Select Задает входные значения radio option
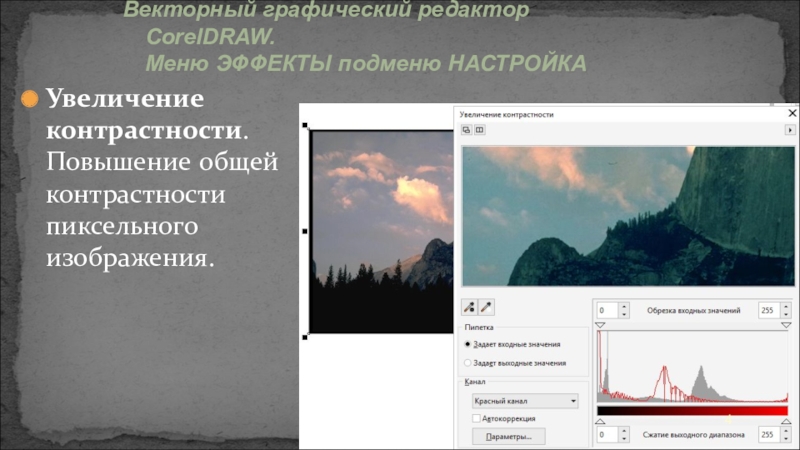This screenshot has height=450, width=800. (512, 344)
